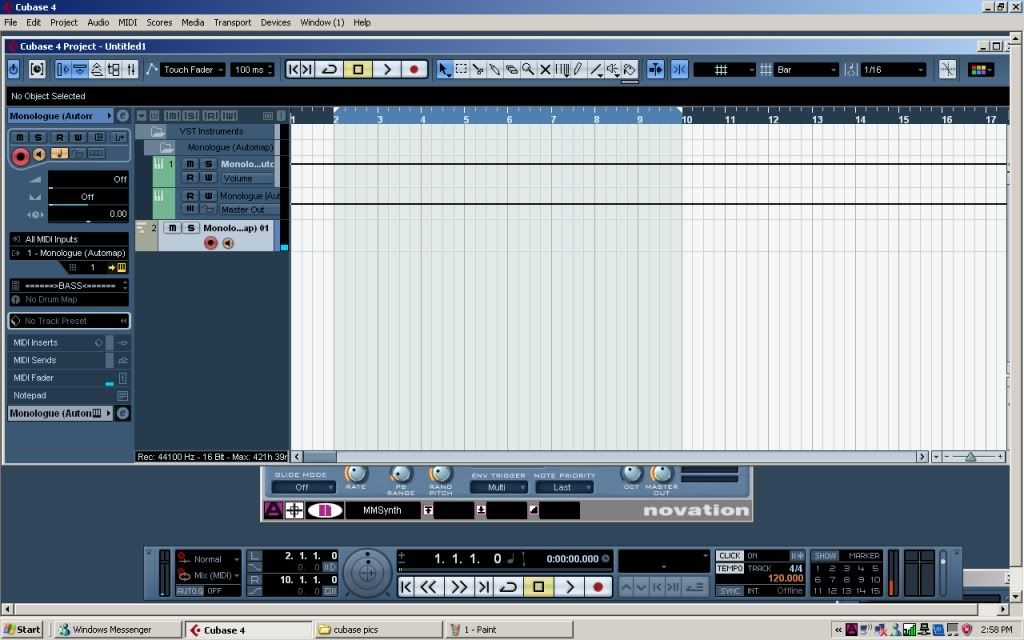Rewind using the transport panel
The height and width of the screenshot is (640, 1024).
(428, 586)
